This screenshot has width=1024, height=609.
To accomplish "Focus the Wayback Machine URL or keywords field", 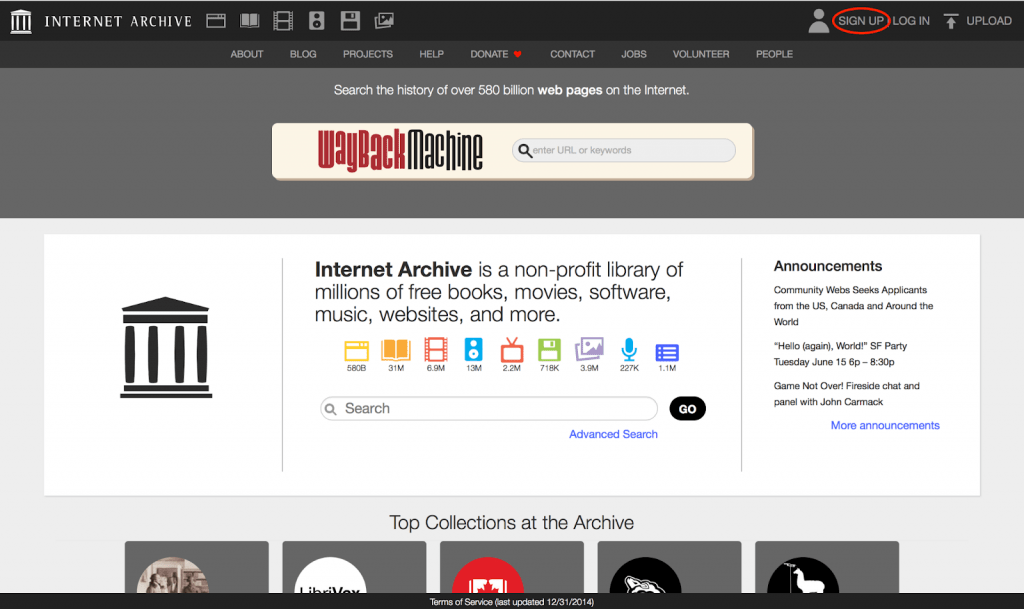I will tap(624, 150).
